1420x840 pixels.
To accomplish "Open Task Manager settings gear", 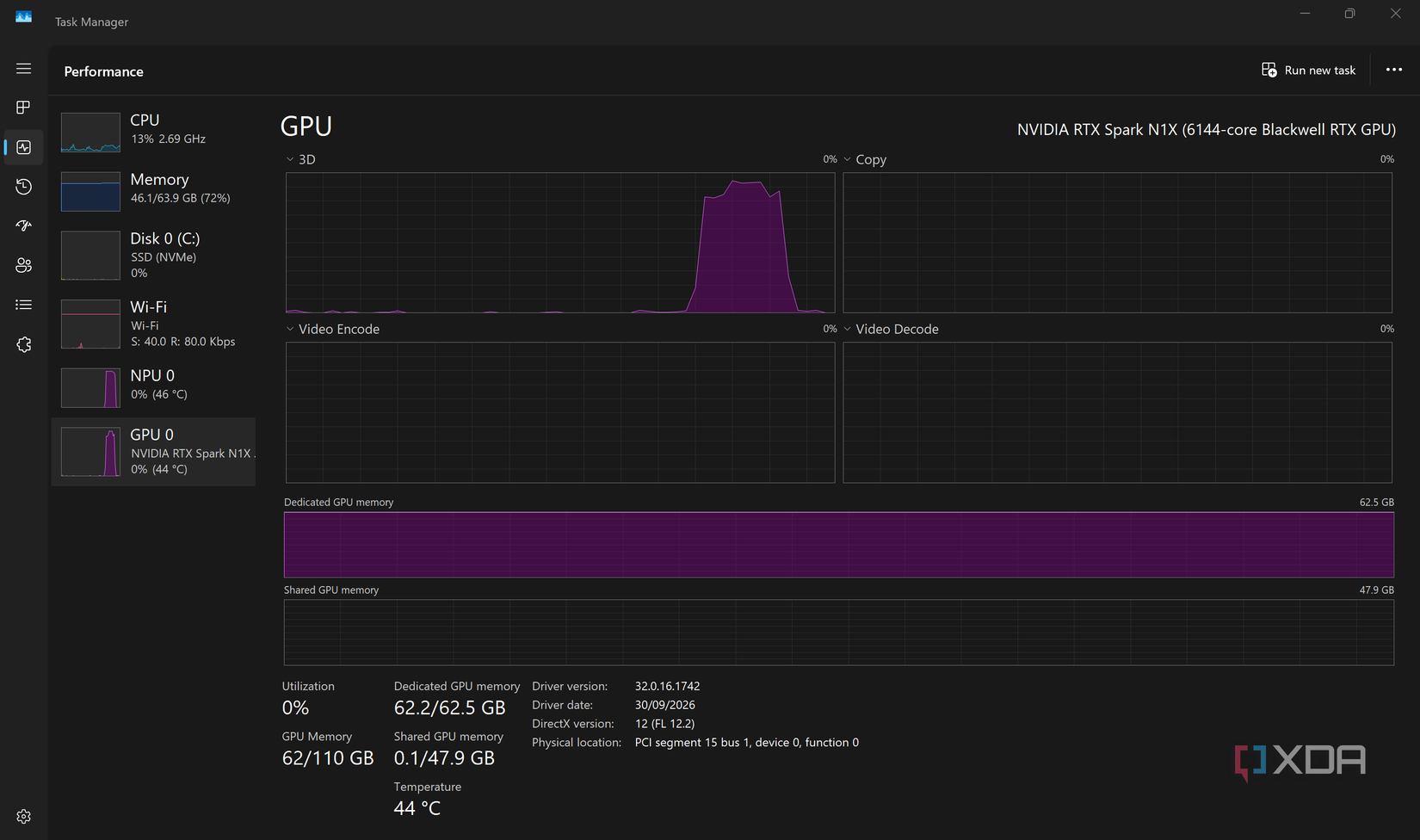I will click(24, 816).
